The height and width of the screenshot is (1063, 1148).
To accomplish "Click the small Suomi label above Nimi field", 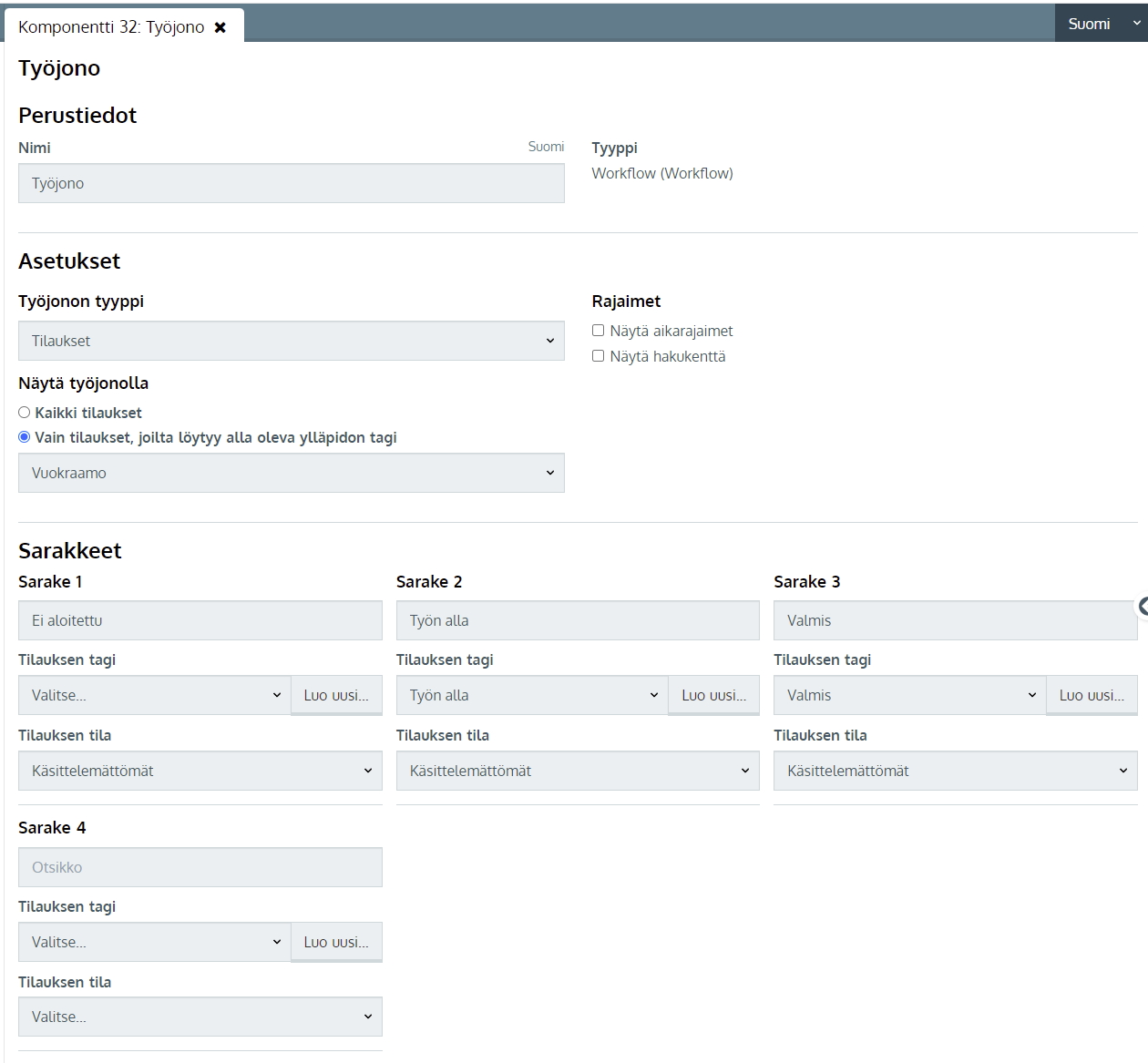I will (546, 147).
